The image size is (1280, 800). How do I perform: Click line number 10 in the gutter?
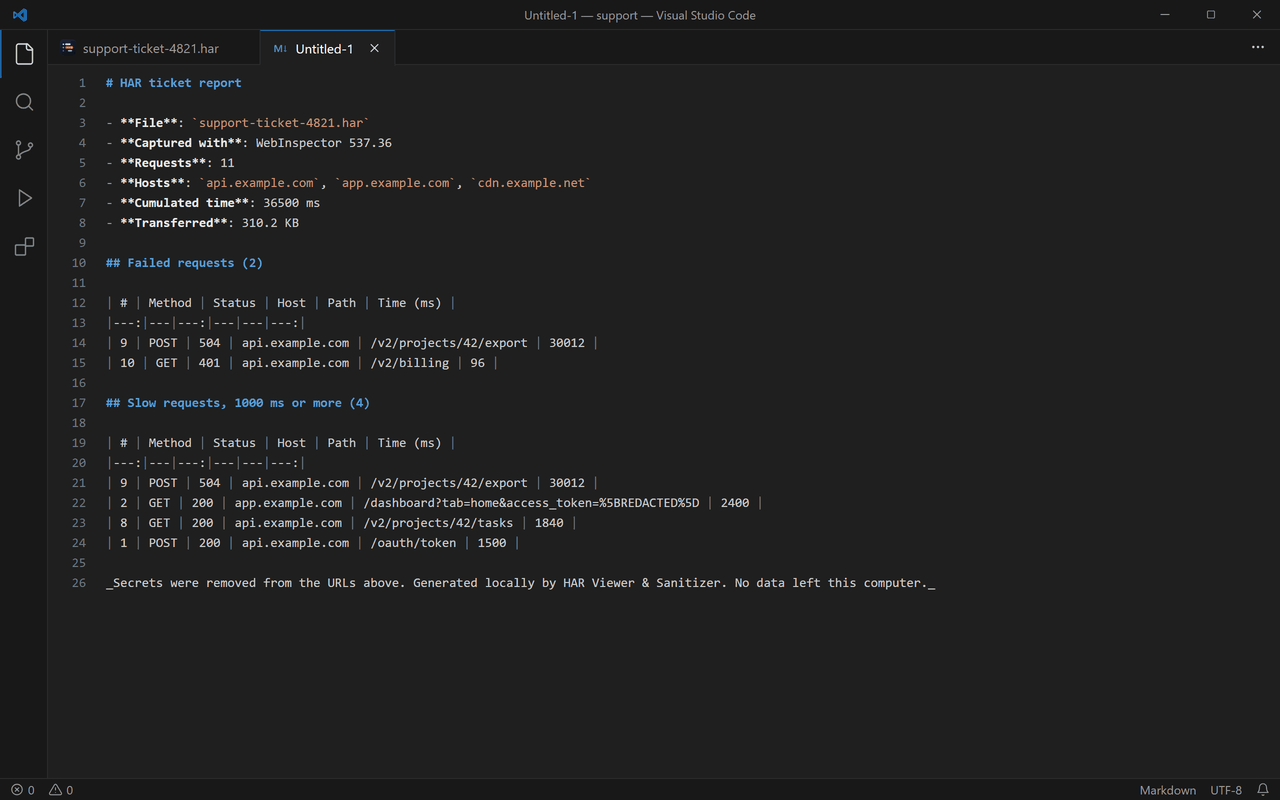click(79, 263)
